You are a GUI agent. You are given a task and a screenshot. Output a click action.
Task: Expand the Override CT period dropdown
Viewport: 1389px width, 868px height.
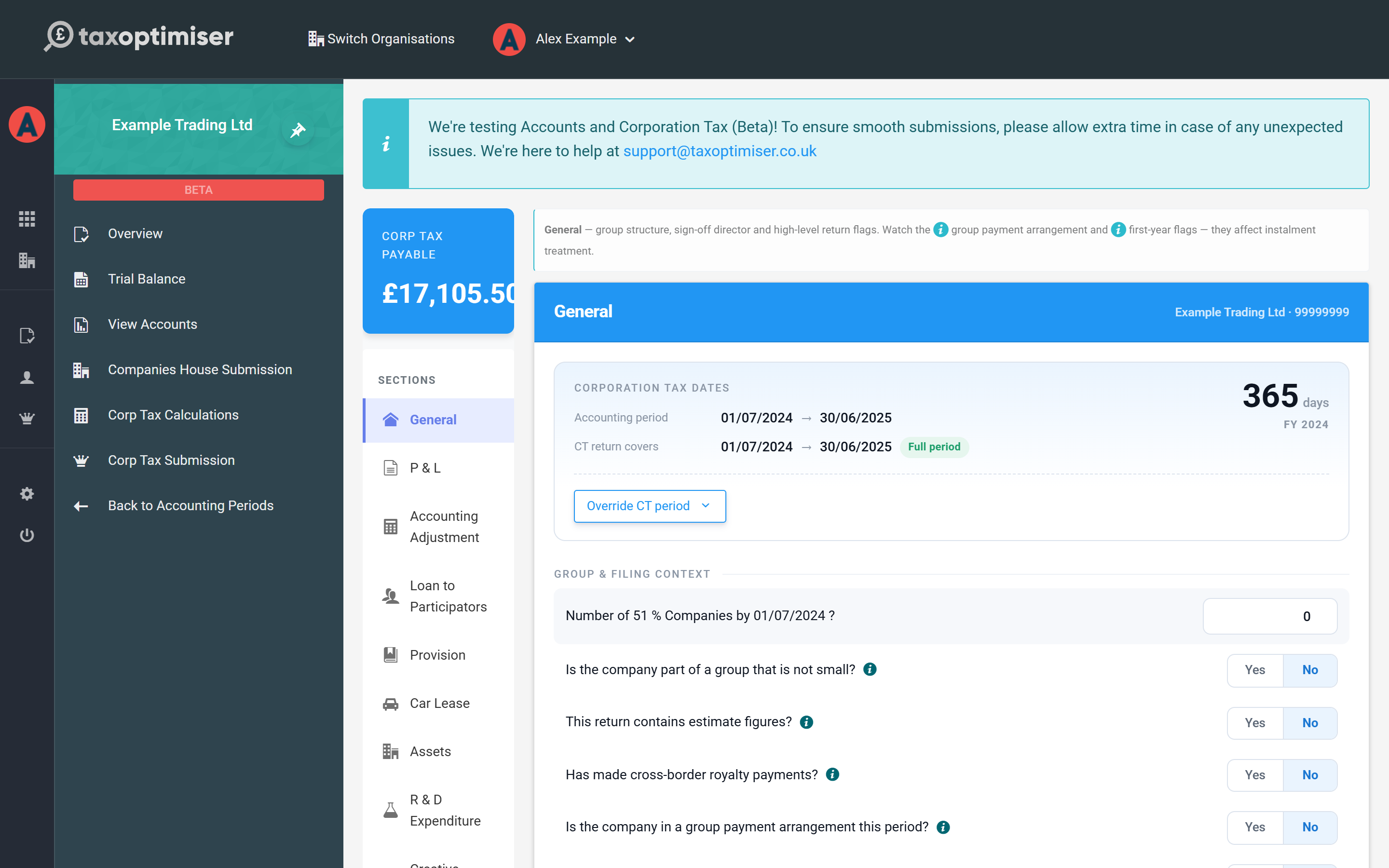pyautogui.click(x=650, y=506)
